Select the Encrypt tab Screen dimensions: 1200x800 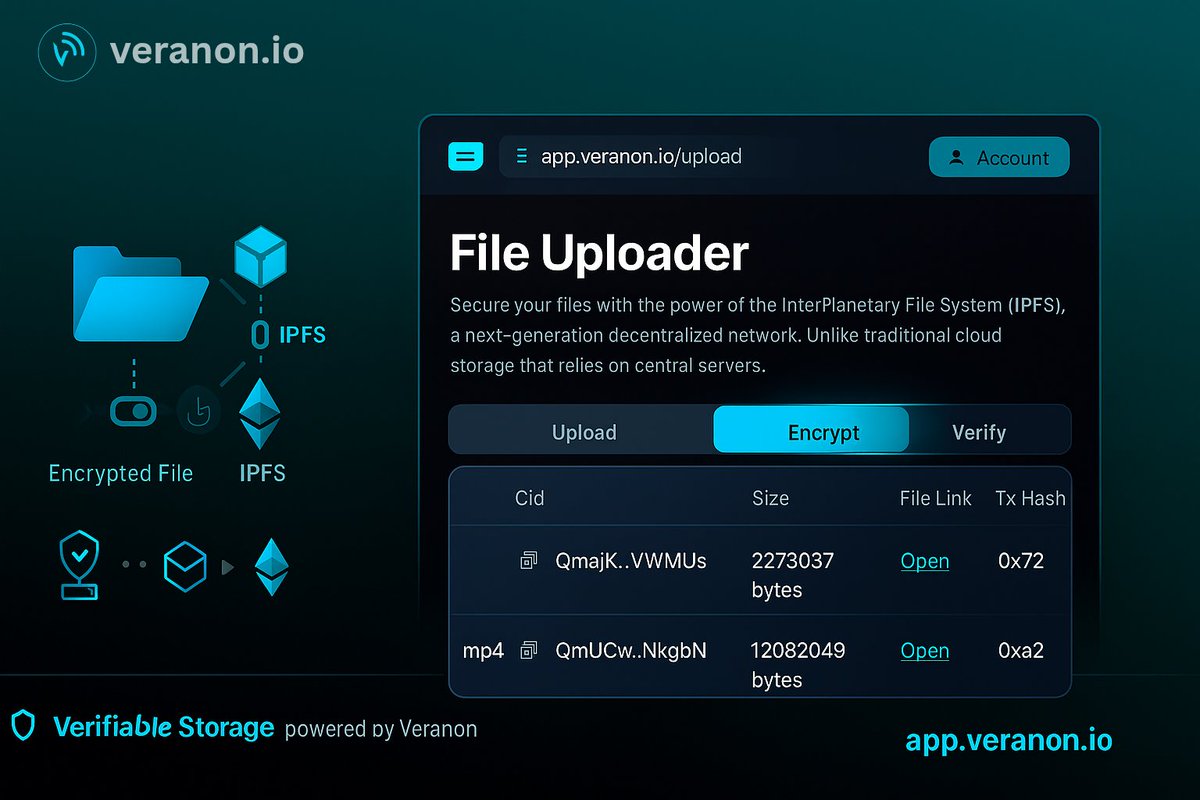(x=812, y=430)
